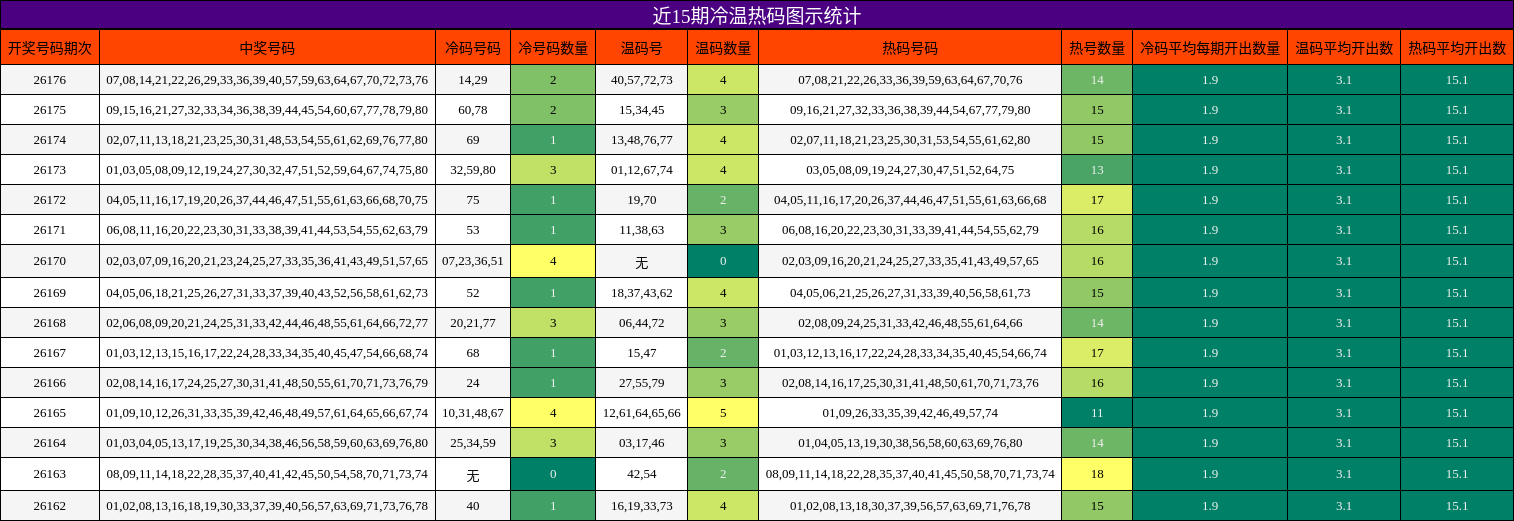Select period number 26163
The width and height of the screenshot is (1514, 521).
50,474
